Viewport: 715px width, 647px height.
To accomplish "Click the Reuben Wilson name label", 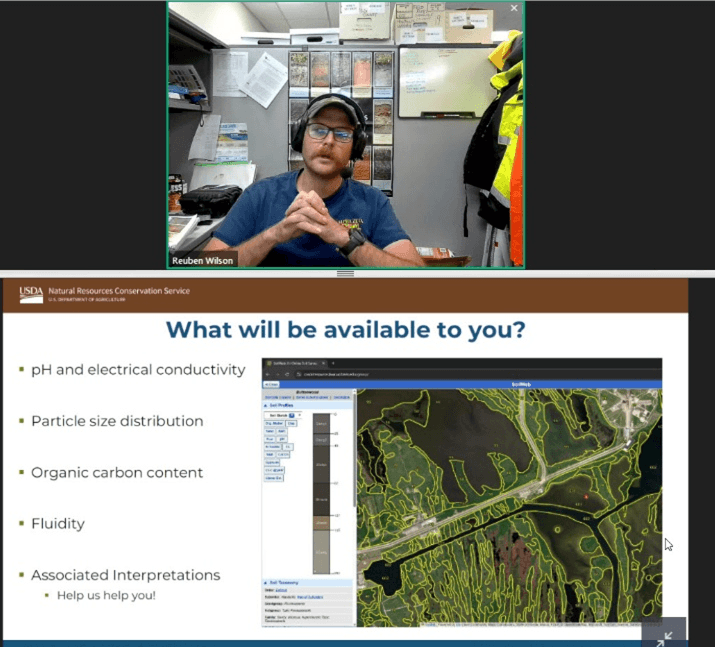I will [204, 259].
